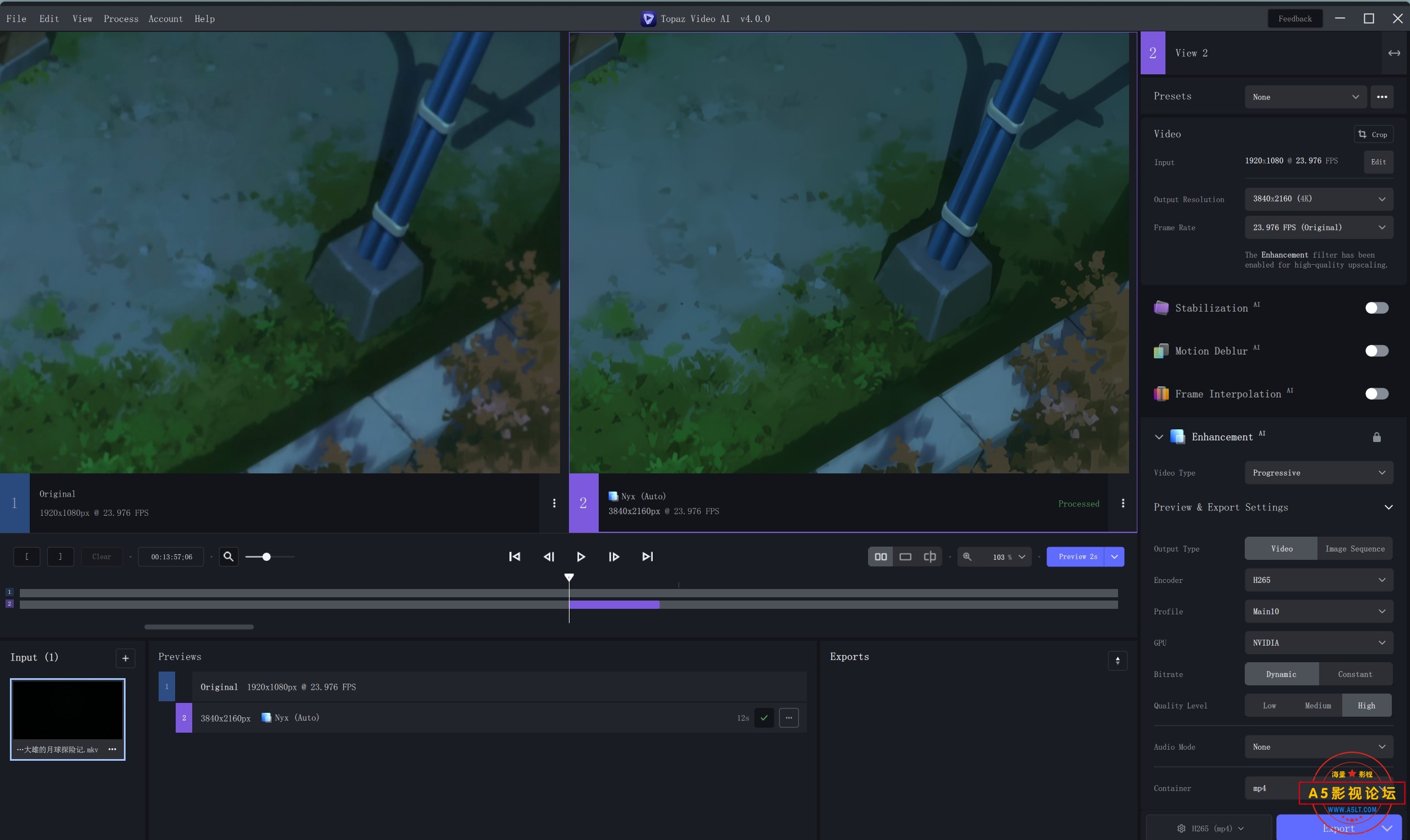Choose Constant bitrate mode
Viewport: 1410px width, 840px height.
[1355, 674]
